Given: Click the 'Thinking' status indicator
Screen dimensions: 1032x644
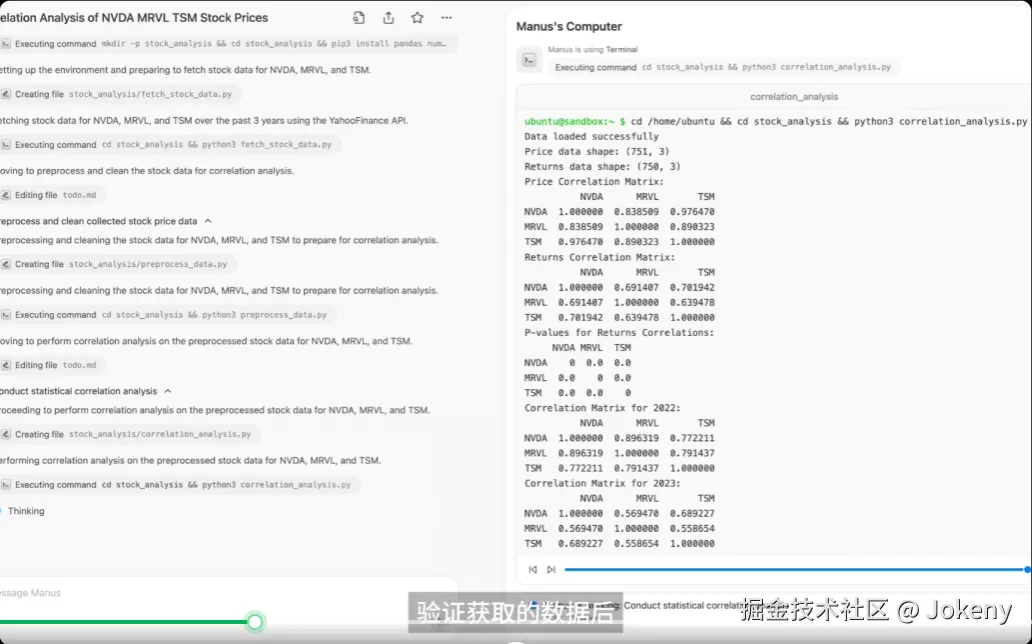Looking at the screenshot, I should tap(26, 511).
